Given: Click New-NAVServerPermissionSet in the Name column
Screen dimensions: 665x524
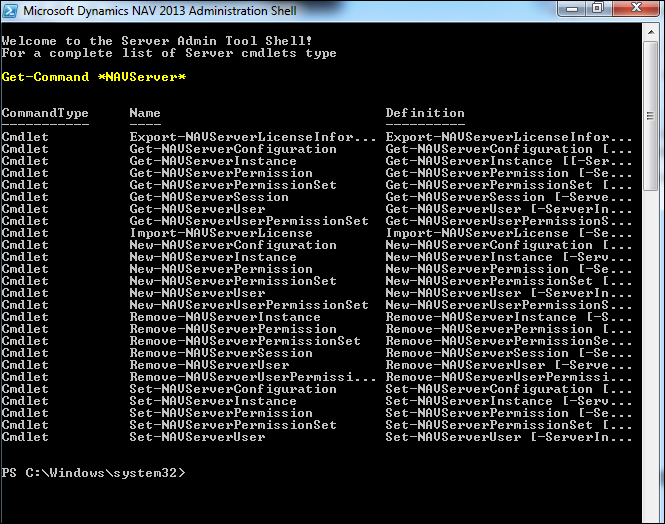Looking at the screenshot, I should (x=233, y=281).
